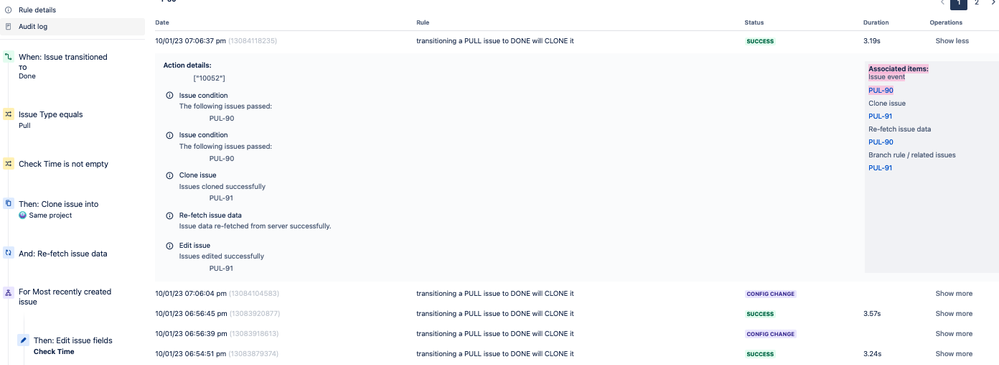The image size is (999, 365).
Task: Click the Rule column header
Action: tap(422, 22)
